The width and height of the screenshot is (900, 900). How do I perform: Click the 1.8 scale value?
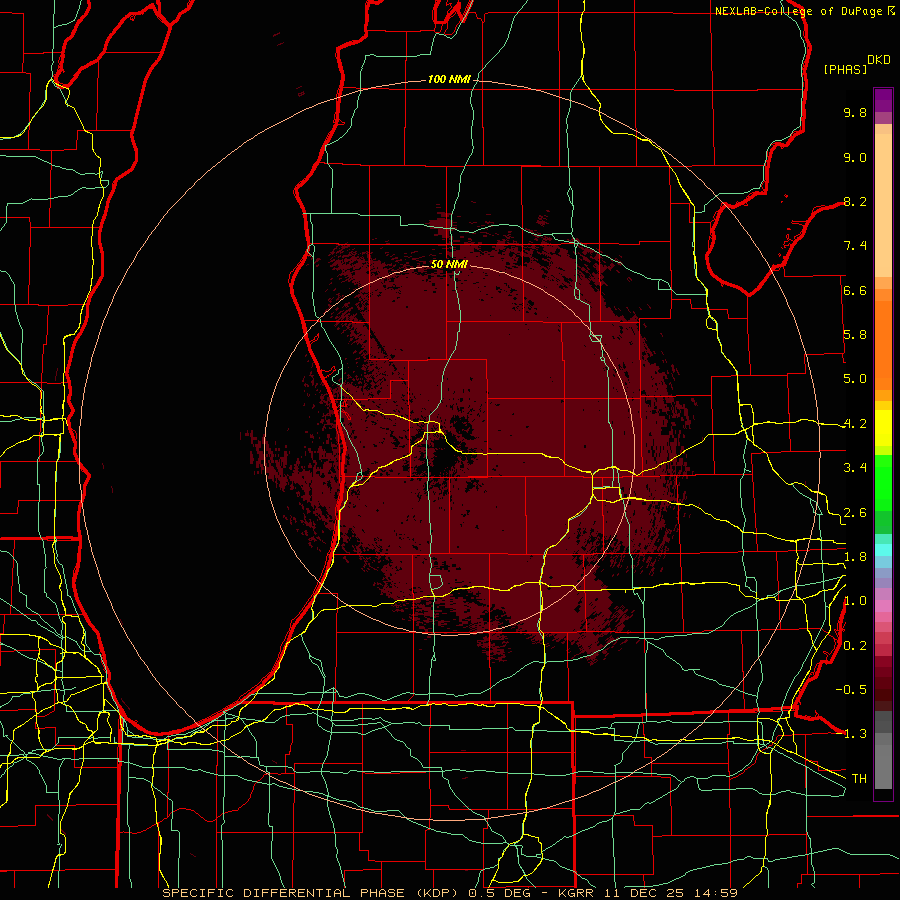[855, 557]
